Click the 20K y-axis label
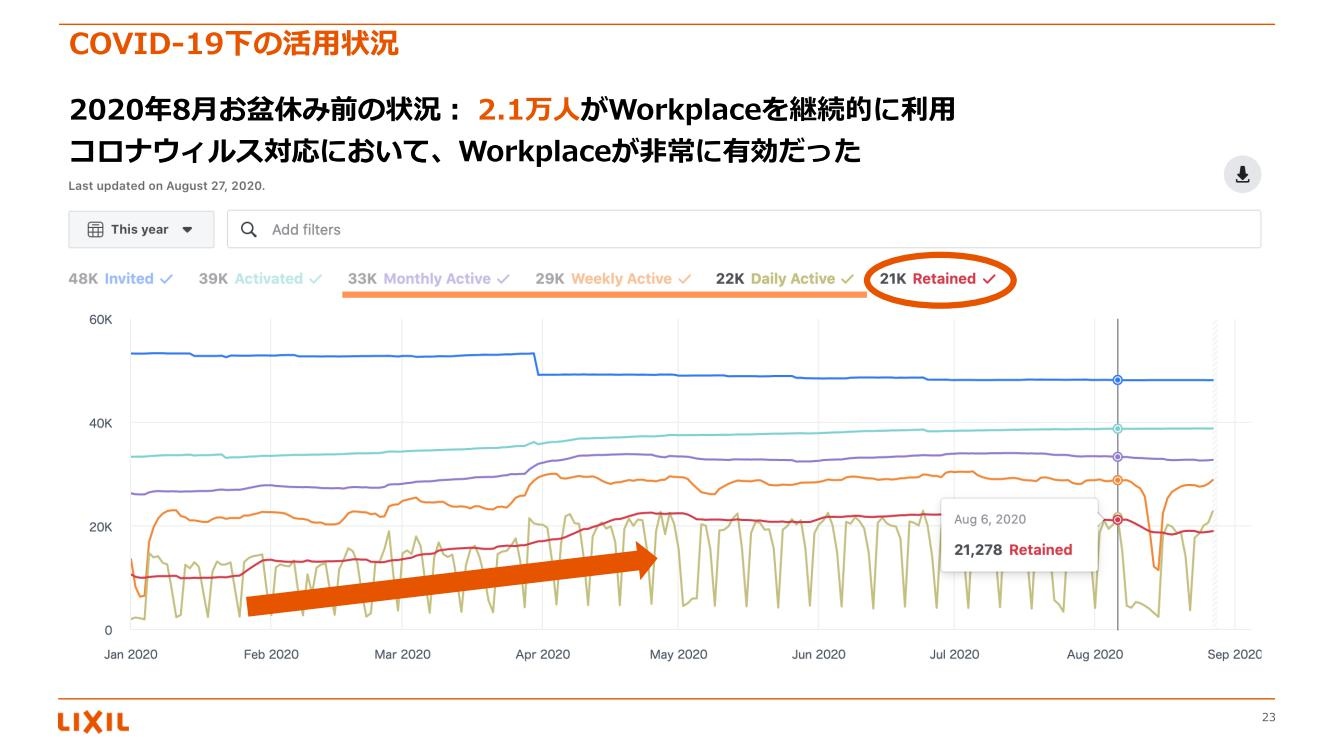1334x750 pixels. 101,527
